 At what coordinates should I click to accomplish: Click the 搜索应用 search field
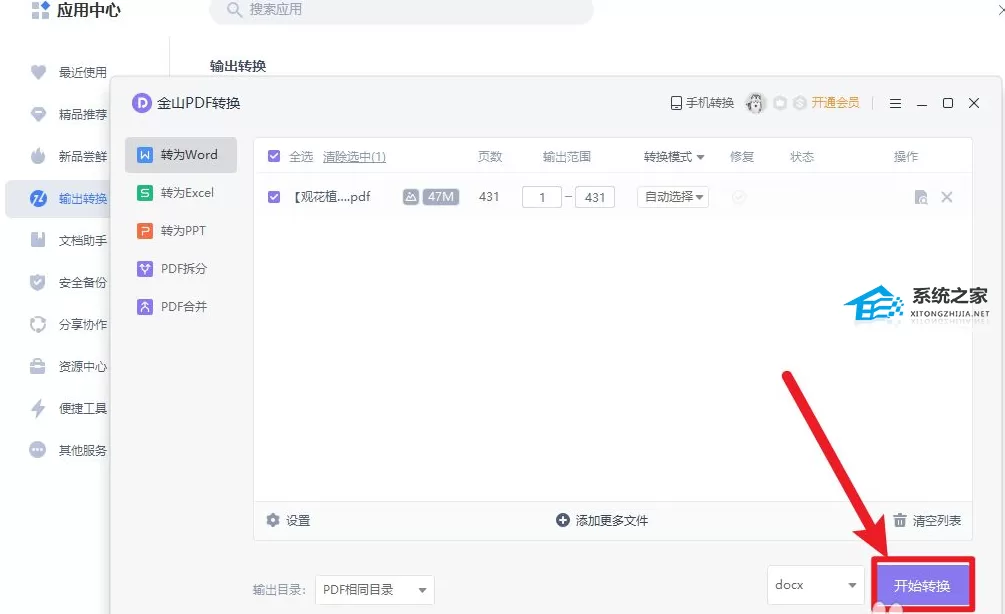pos(401,10)
